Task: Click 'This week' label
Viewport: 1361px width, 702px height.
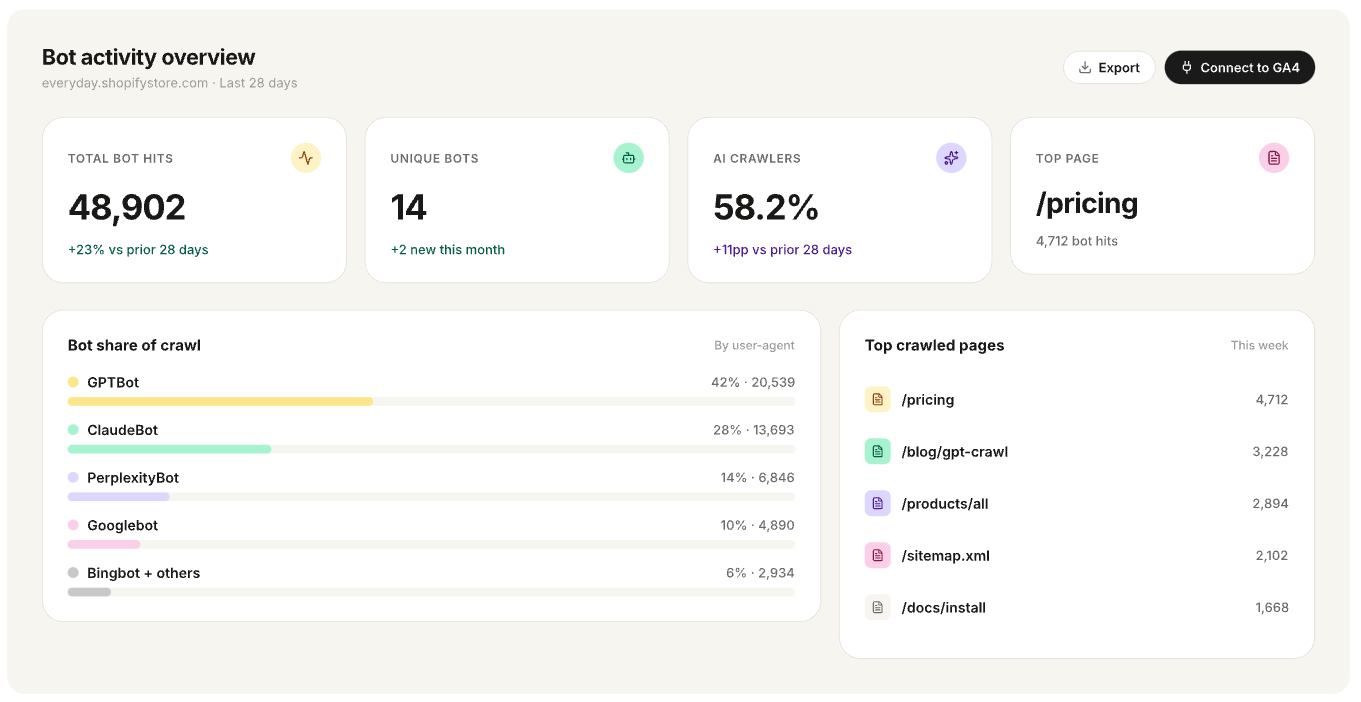Action: [1260, 346]
